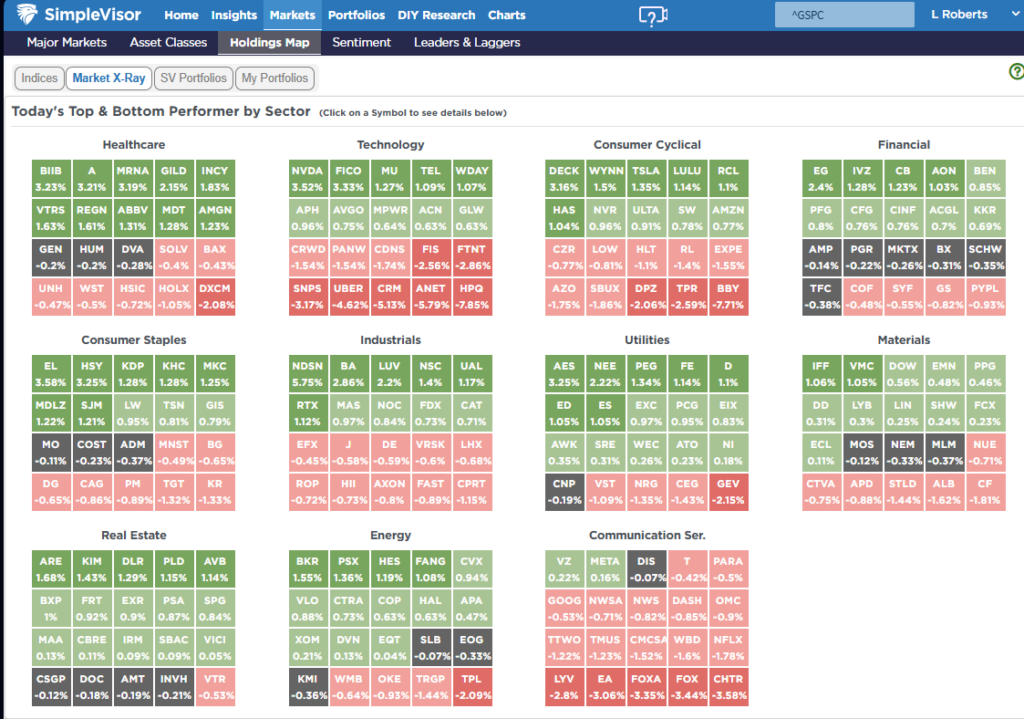Select the PYPL -0.93% tile

985,296
